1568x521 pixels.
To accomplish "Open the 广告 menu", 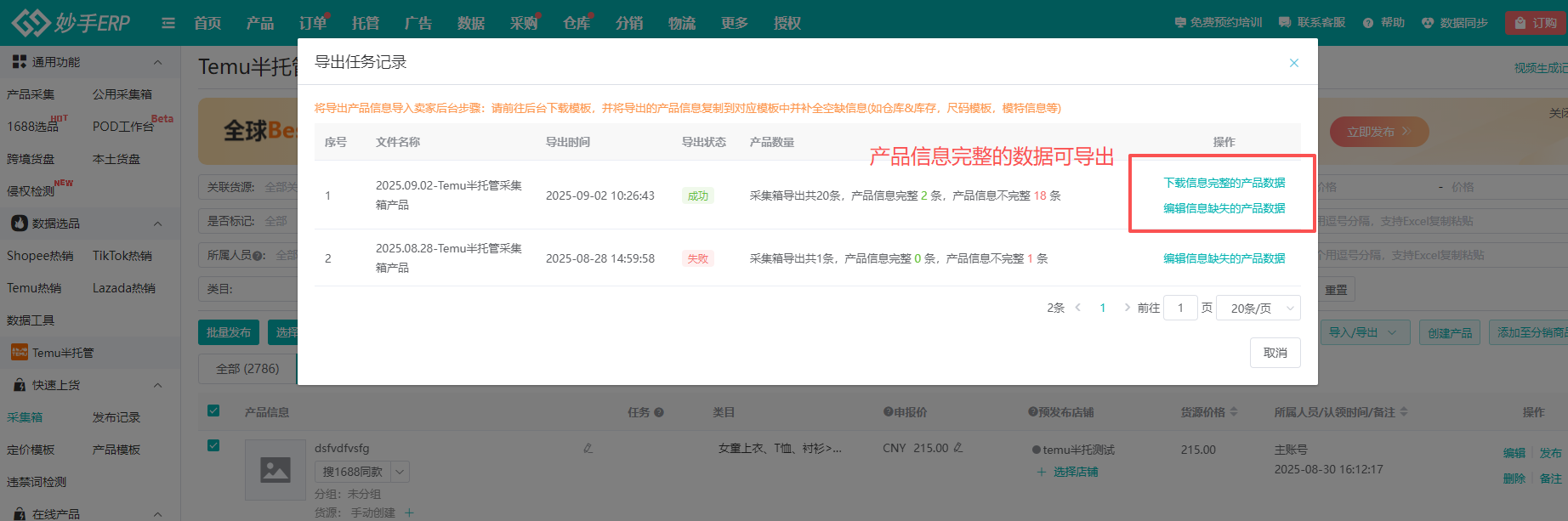I will [418, 23].
